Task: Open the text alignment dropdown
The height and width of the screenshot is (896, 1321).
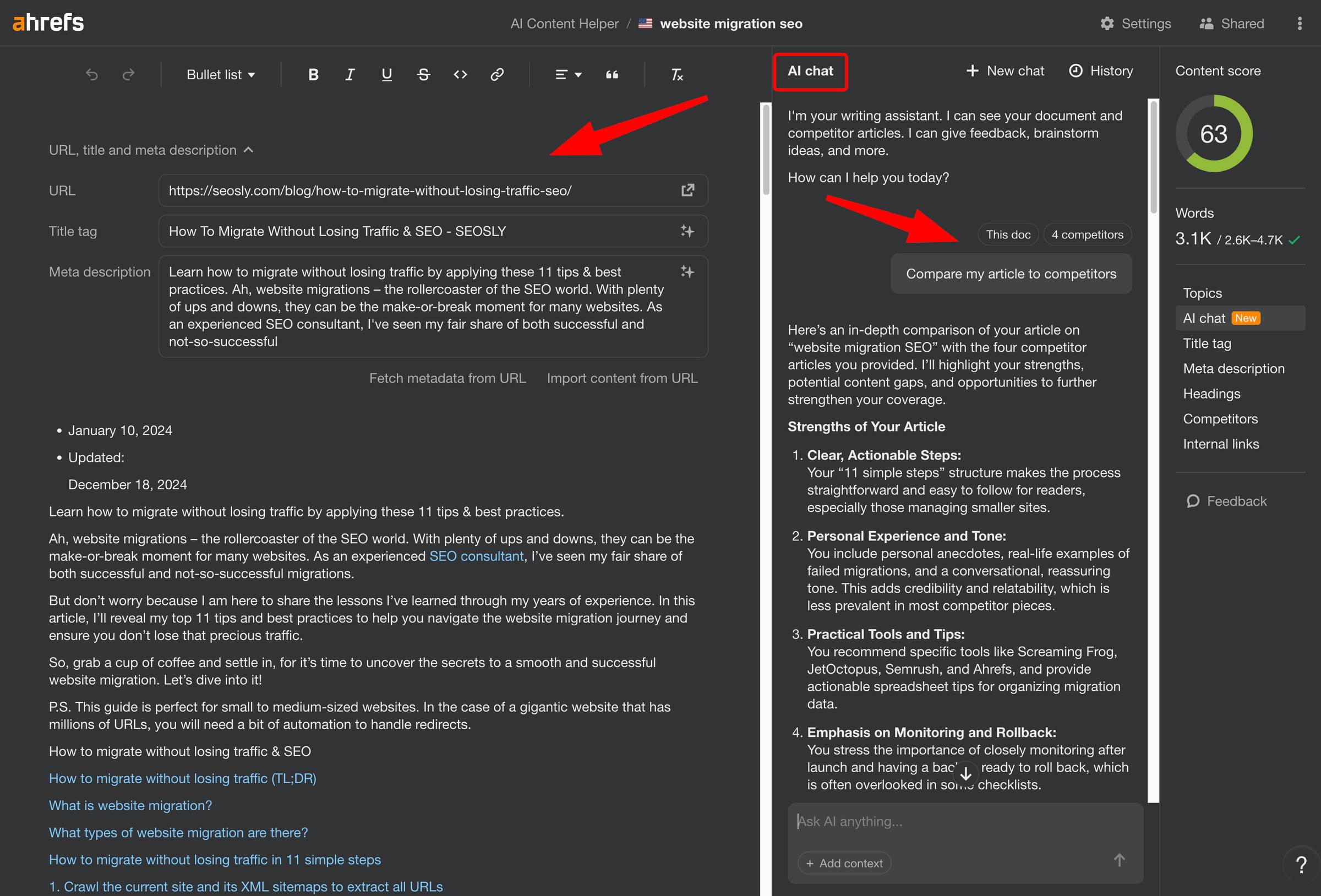Action: click(x=568, y=74)
